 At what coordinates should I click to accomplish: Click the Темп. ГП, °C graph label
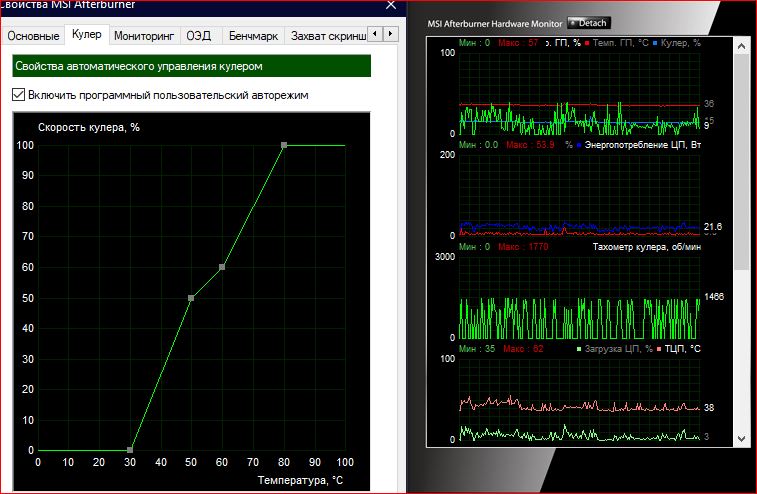[620, 43]
